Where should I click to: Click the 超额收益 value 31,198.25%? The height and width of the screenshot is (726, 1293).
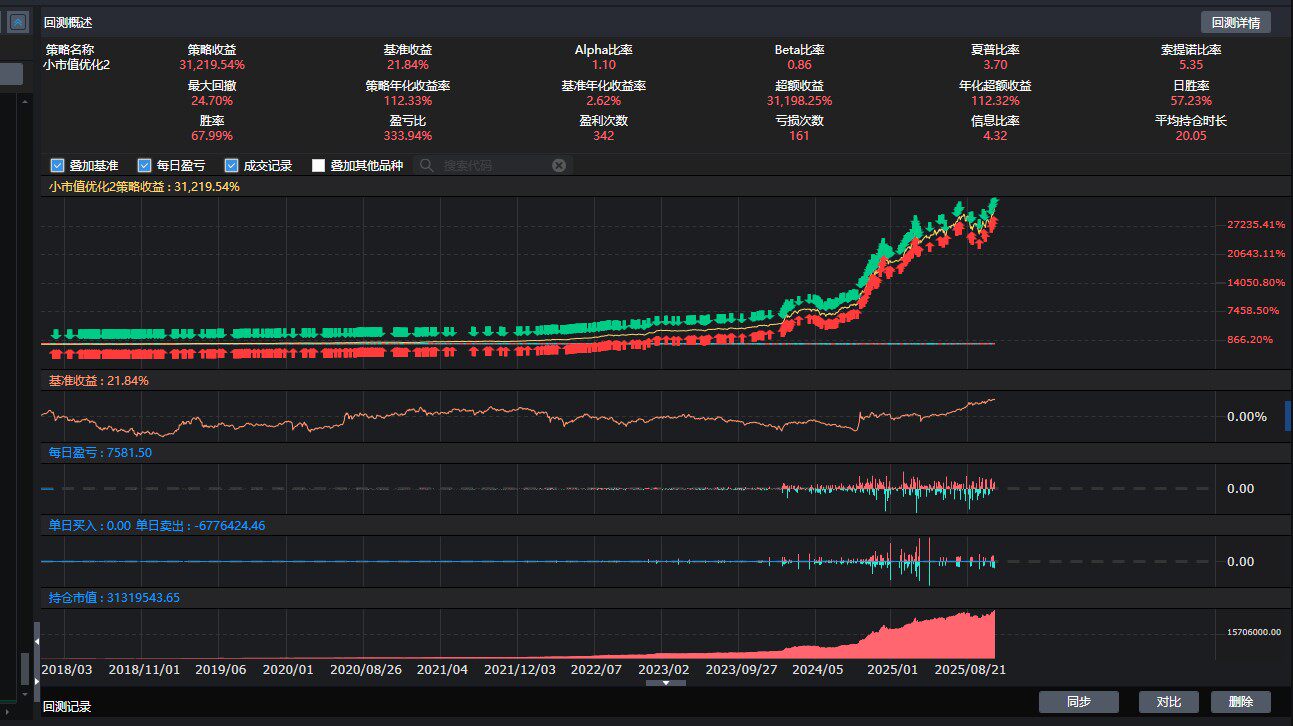(800, 100)
